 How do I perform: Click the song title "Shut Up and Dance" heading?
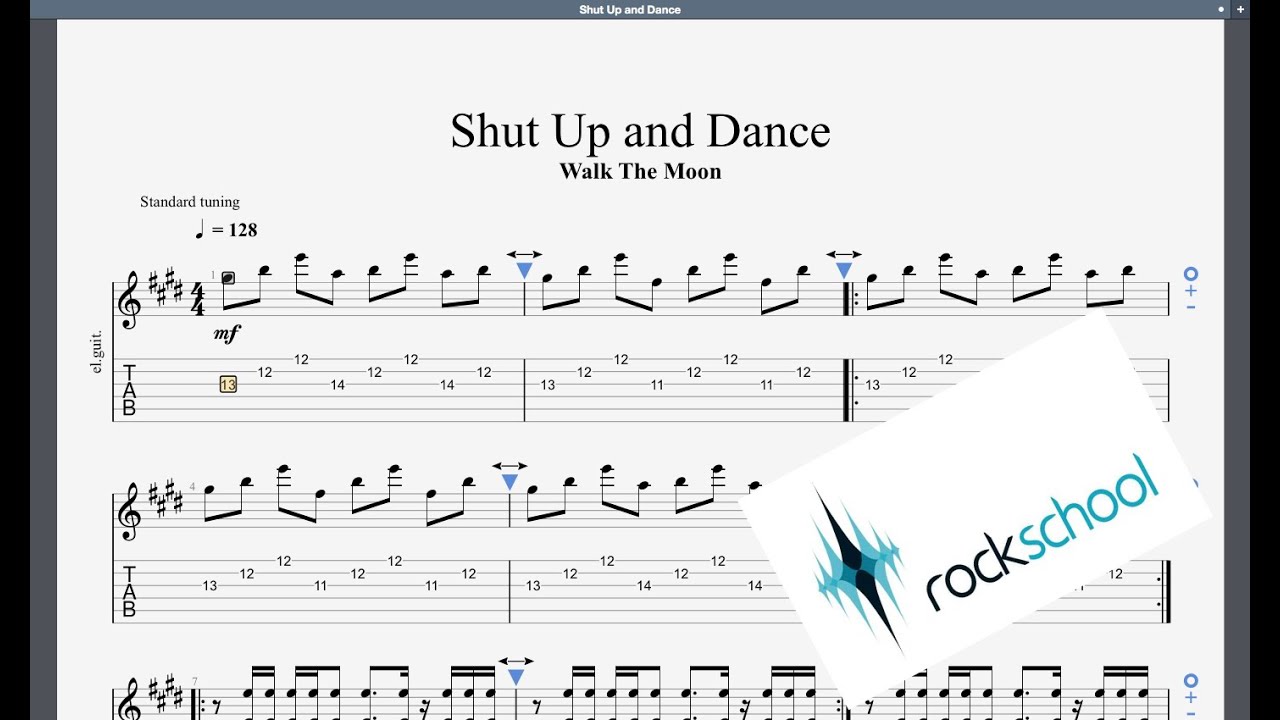tap(640, 131)
